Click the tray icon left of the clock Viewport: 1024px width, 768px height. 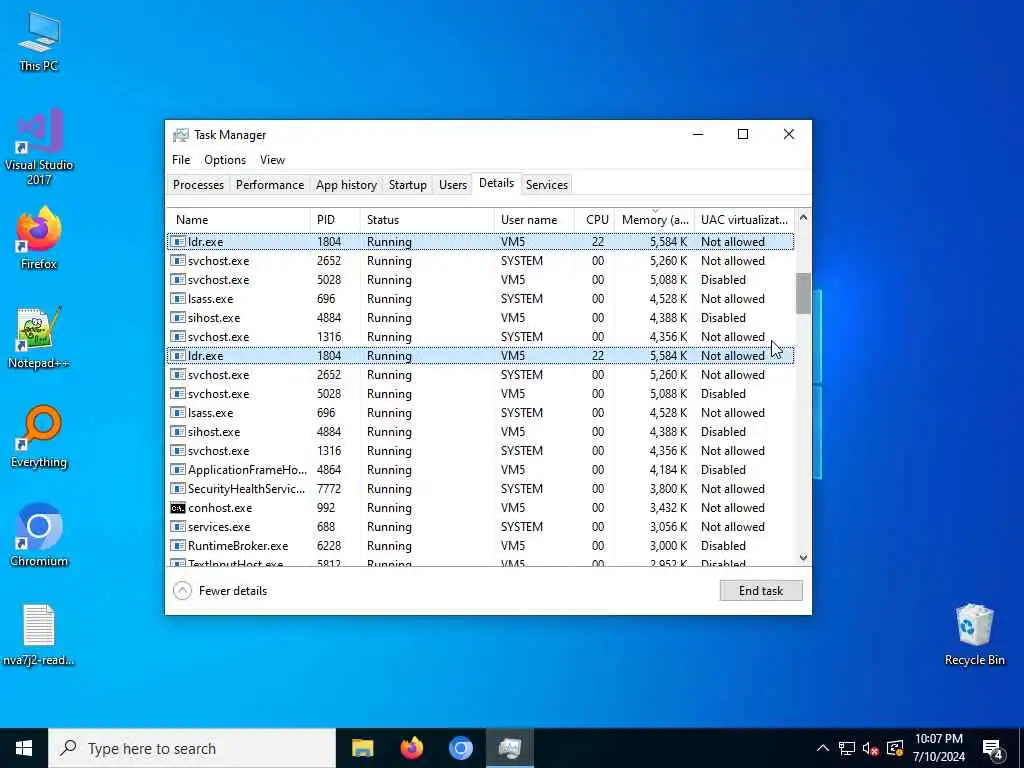coord(895,748)
